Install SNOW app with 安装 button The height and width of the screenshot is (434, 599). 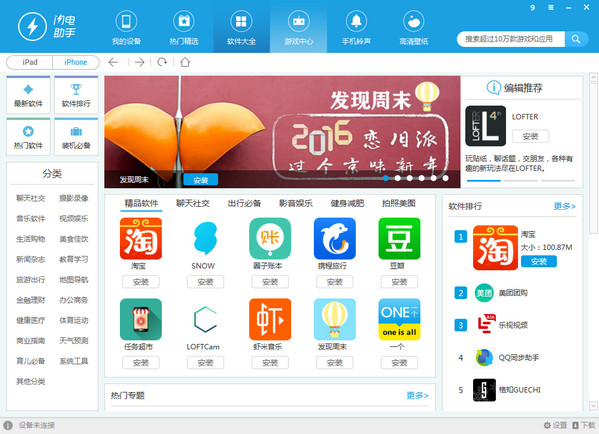click(205, 282)
